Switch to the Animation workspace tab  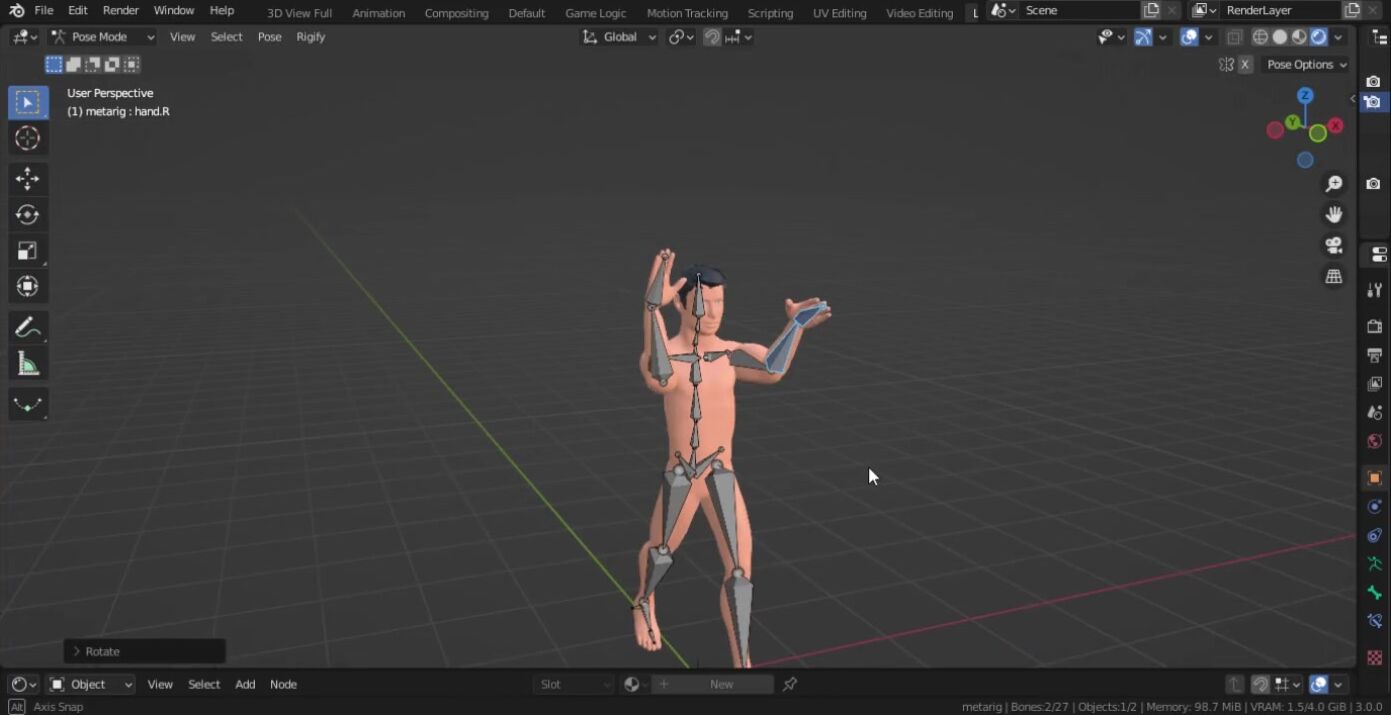coord(378,13)
